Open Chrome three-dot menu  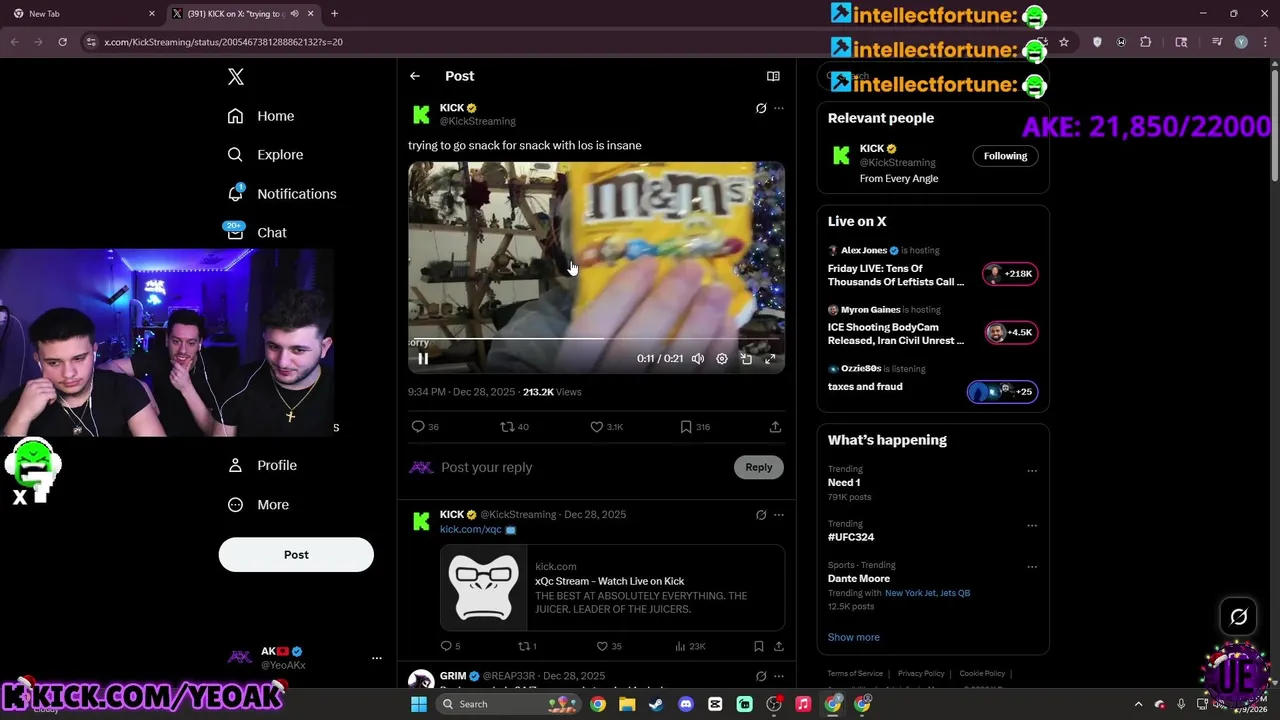coord(1265,42)
